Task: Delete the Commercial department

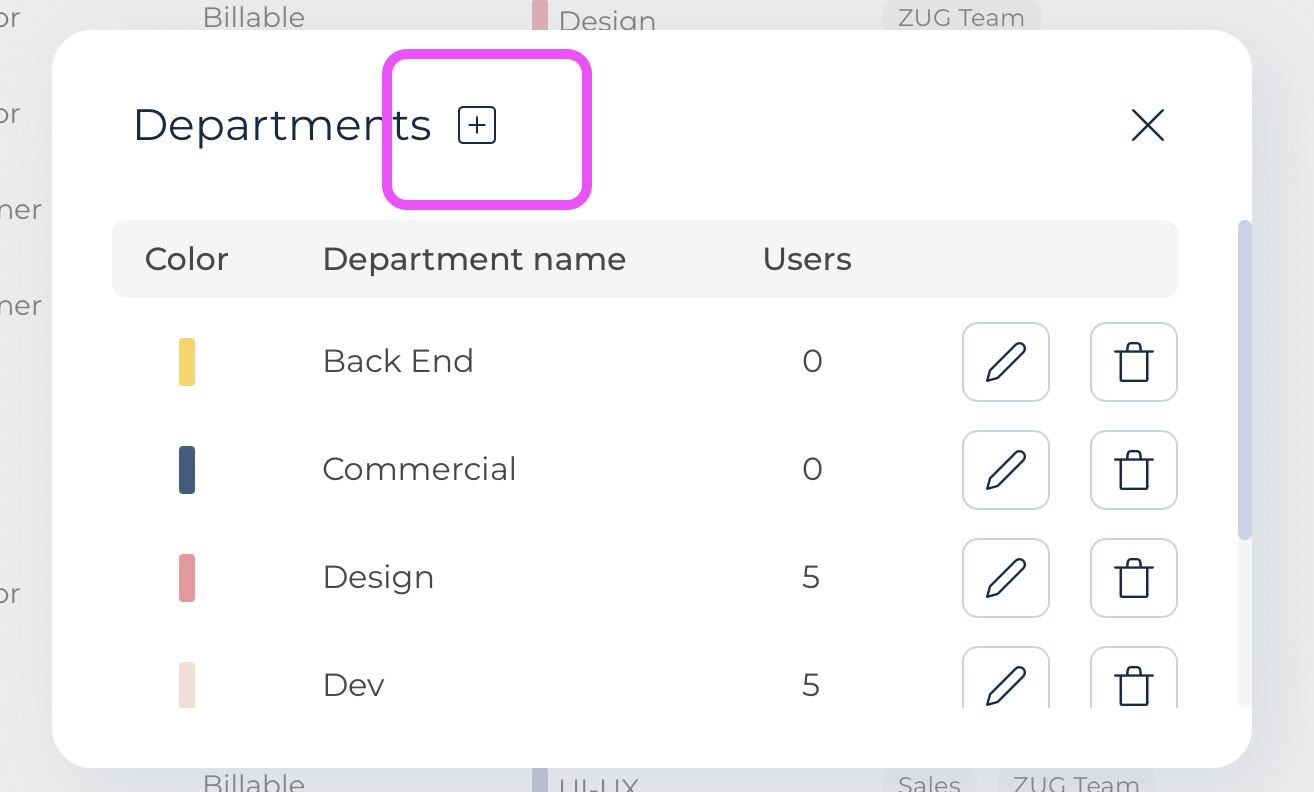Action: [x=1133, y=470]
